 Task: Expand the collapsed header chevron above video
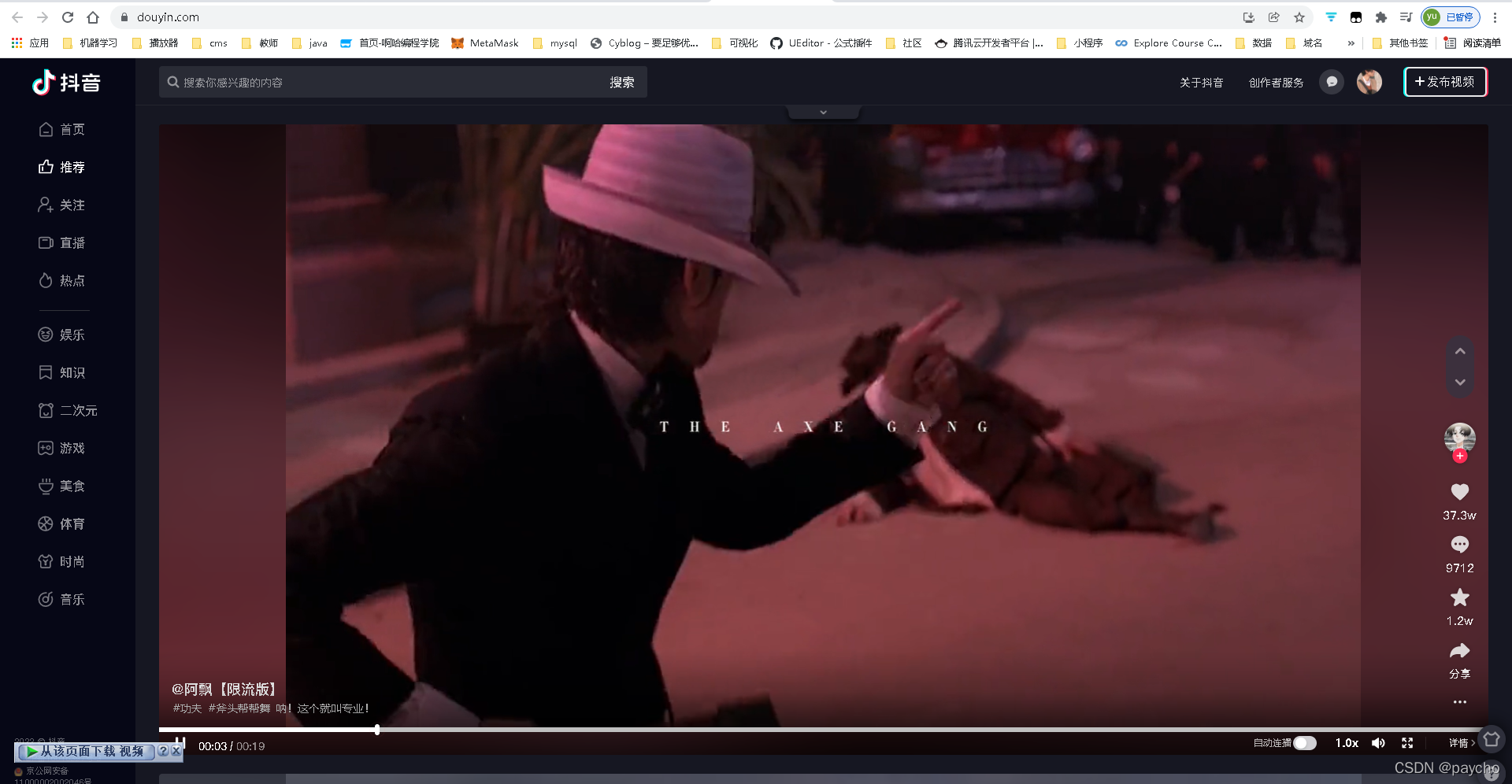coord(823,113)
